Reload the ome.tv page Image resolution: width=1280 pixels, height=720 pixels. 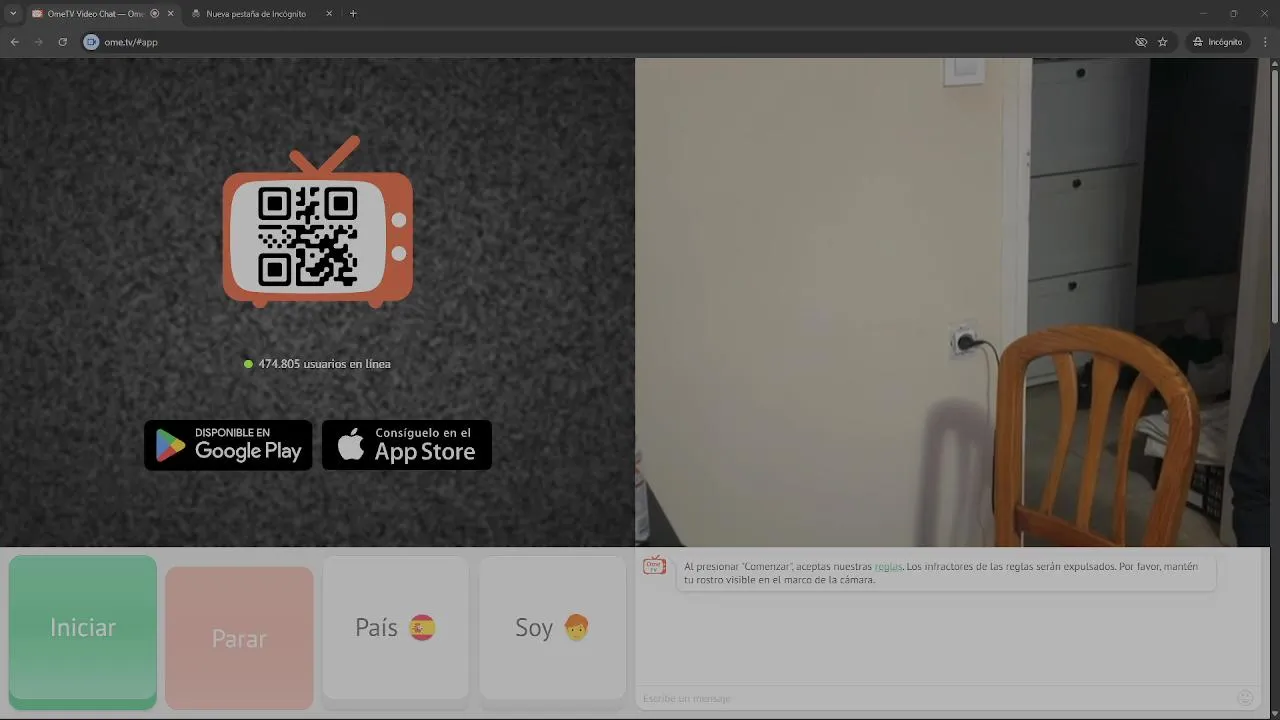(62, 42)
